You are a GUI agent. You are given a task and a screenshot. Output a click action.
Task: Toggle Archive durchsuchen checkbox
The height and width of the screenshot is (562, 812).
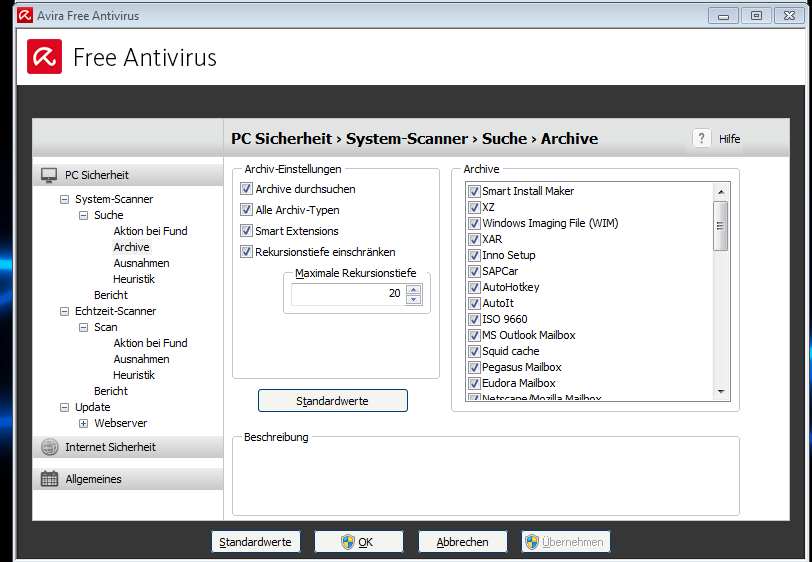(x=246, y=189)
